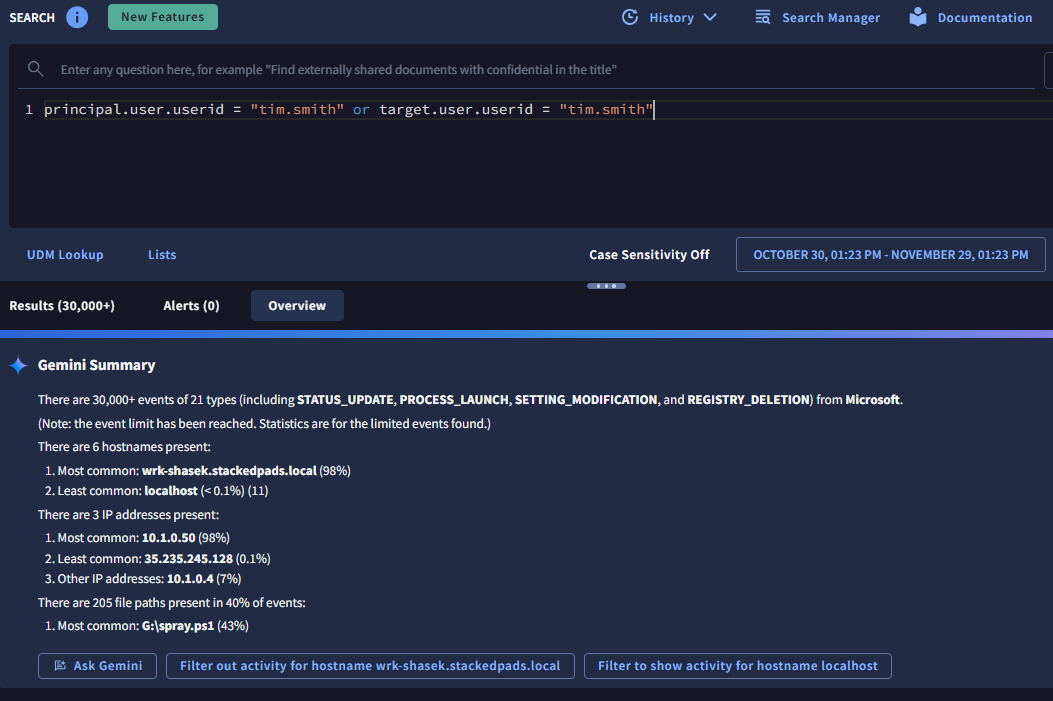
Task: Open the Alerts (0) tab
Action: coord(191,306)
